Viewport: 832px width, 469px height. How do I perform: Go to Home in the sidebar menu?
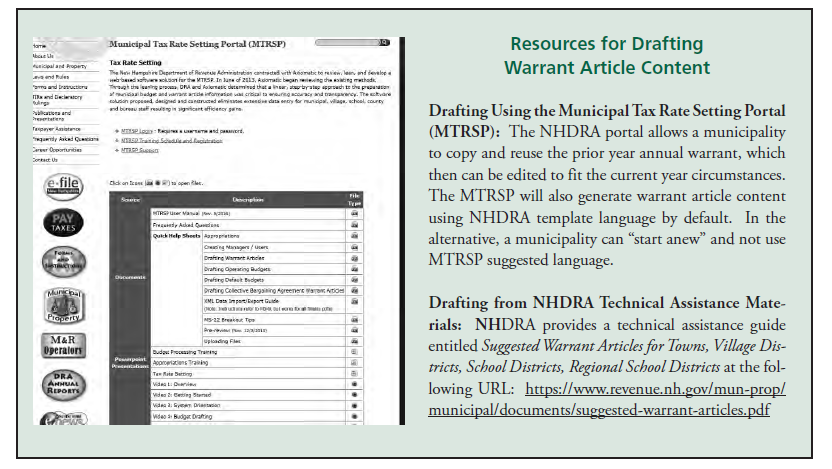(40, 46)
